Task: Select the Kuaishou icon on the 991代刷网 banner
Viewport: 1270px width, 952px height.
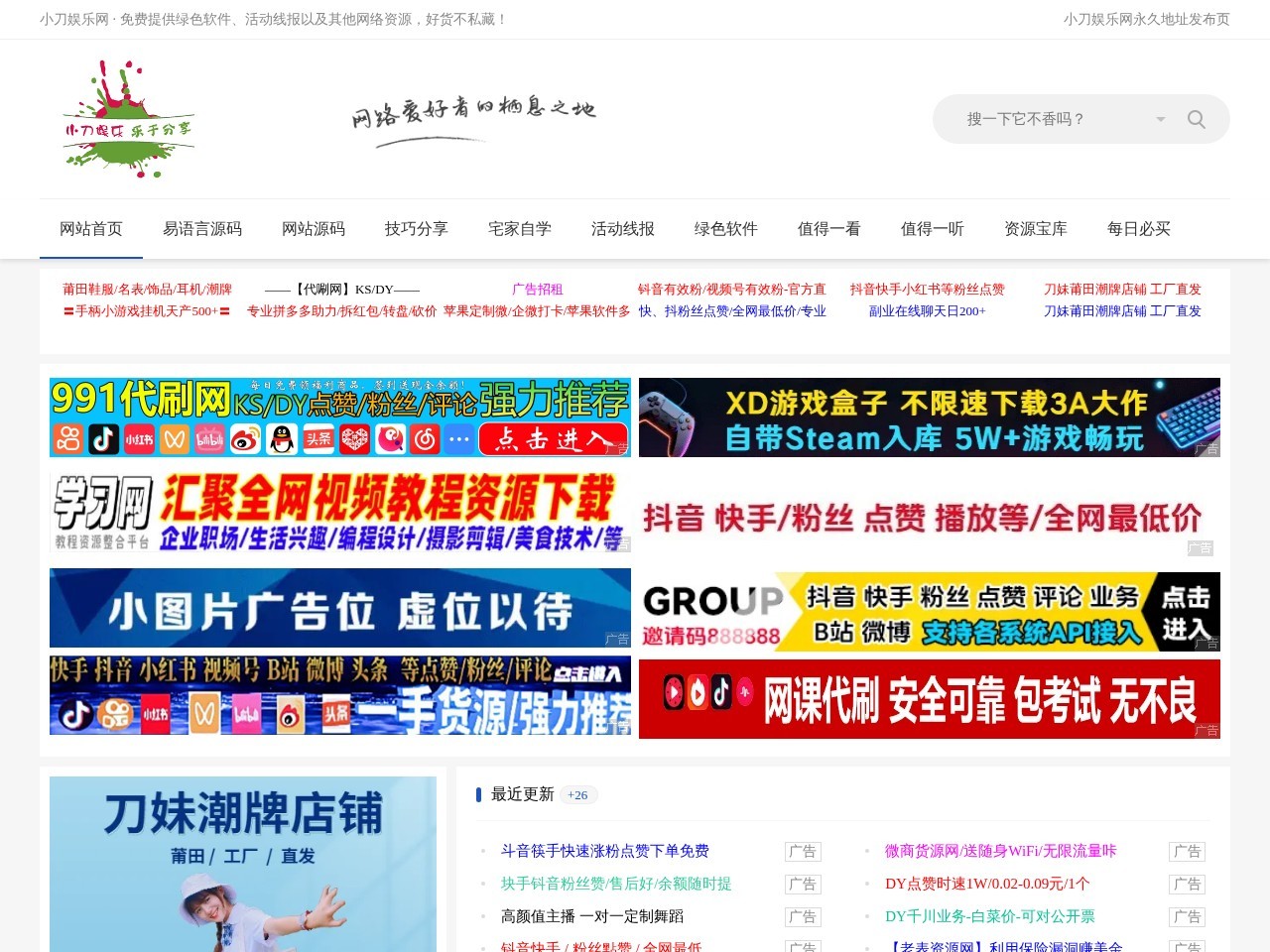Action: pos(68,438)
